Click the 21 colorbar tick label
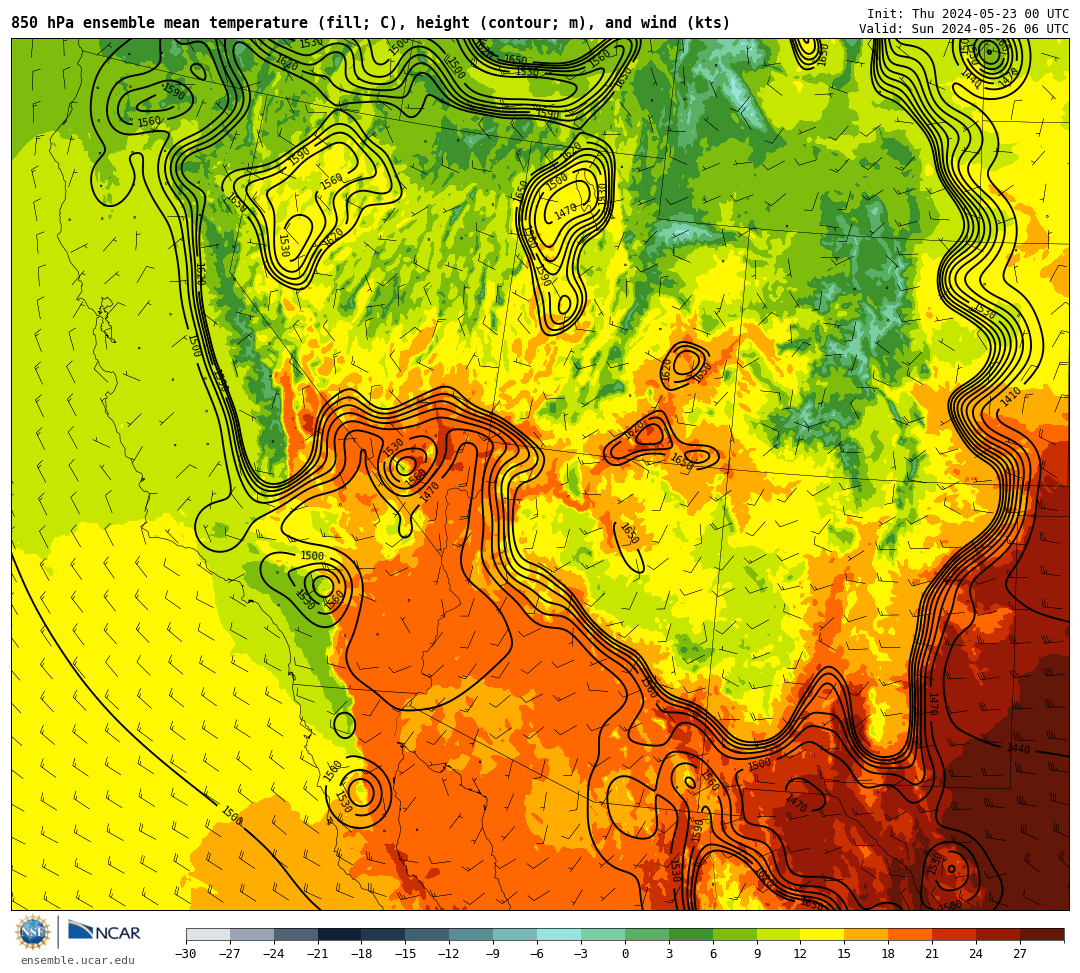Viewport: 1080px width, 973px height. coord(933,954)
